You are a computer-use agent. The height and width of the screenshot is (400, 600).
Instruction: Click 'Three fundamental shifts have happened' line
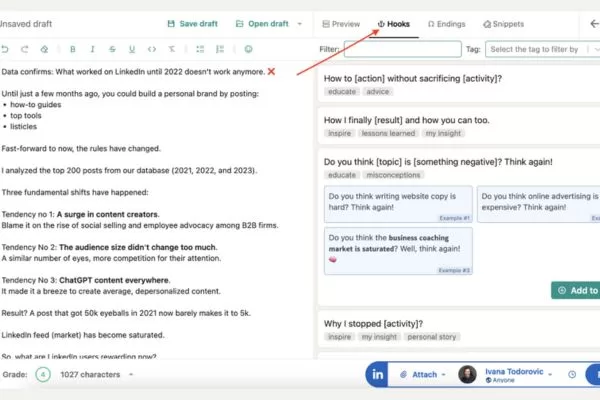[75, 193]
